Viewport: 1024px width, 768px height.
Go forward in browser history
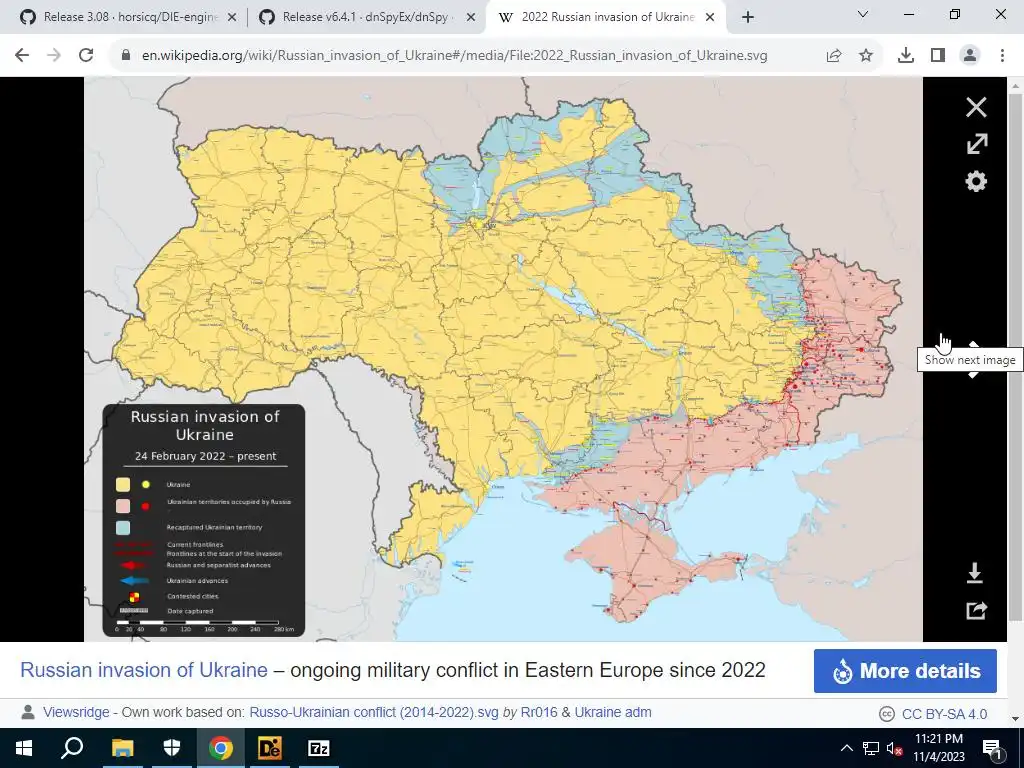(x=54, y=56)
